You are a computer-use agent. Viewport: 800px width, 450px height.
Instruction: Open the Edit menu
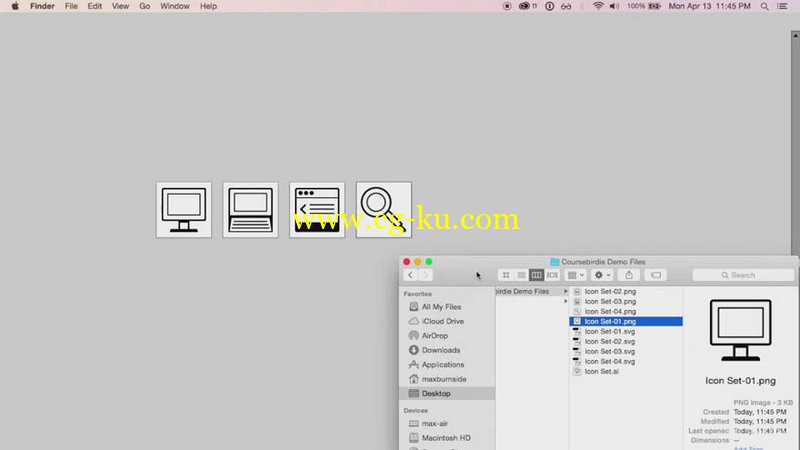tap(94, 6)
